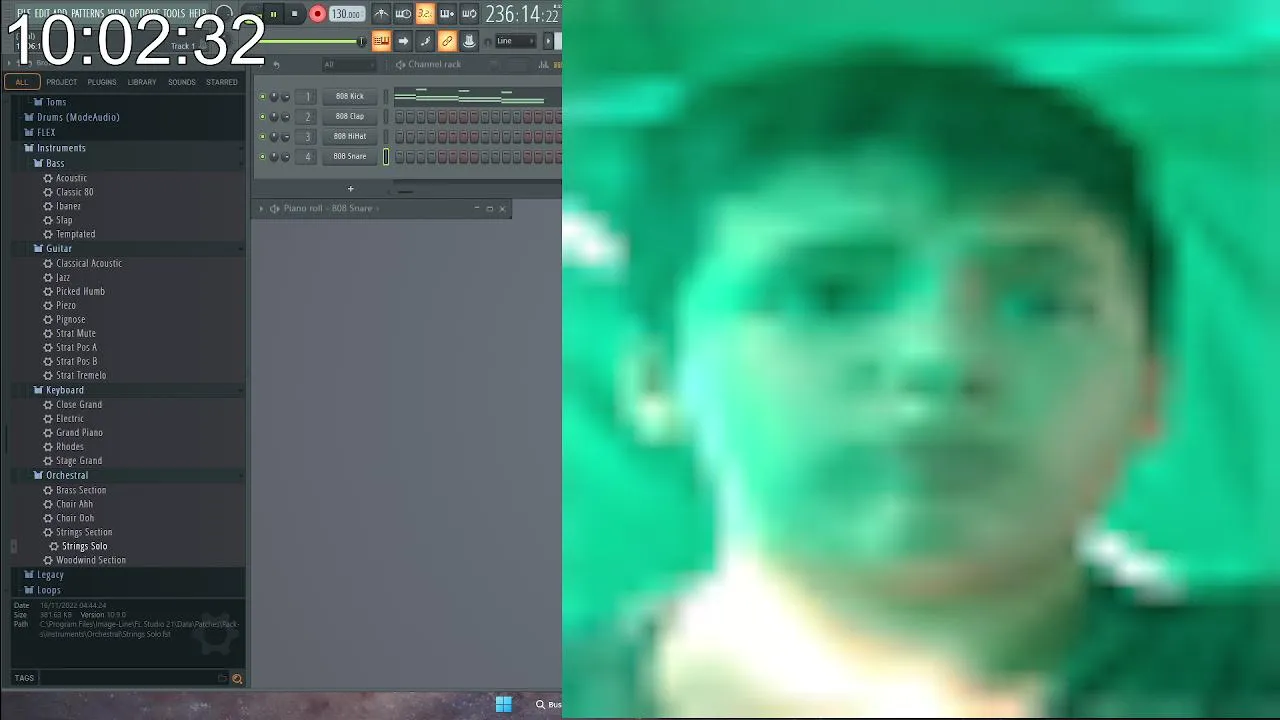Toggle the loop recording icon

(x=469, y=14)
